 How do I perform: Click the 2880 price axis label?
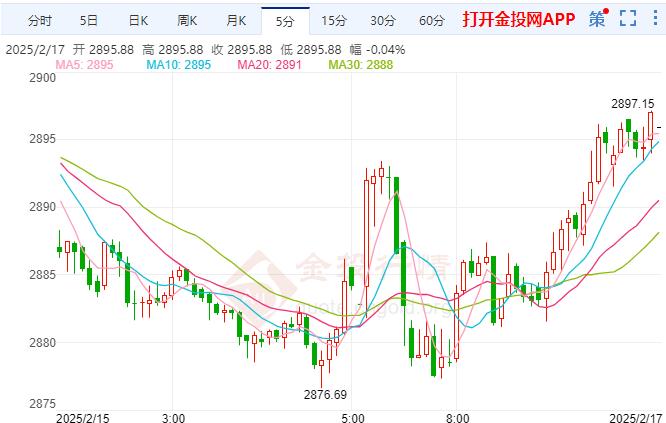(x=42, y=342)
